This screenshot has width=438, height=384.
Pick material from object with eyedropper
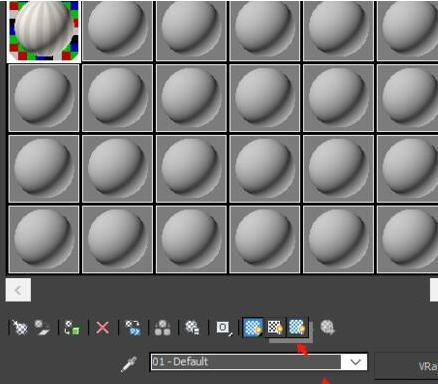coord(129,364)
